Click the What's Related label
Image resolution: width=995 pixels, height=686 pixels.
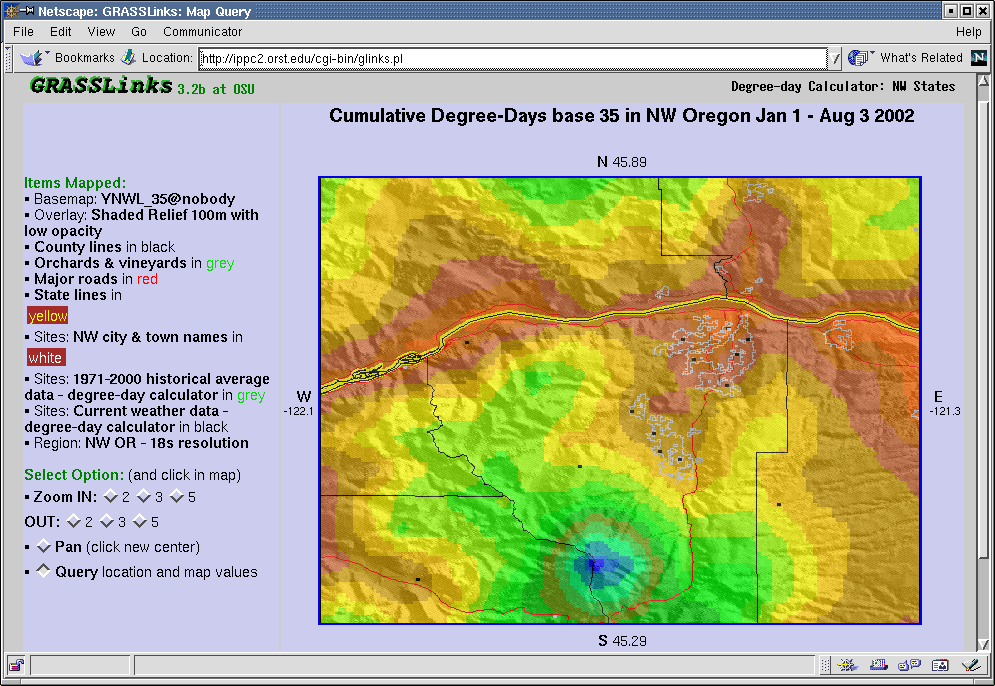pyautogui.click(x=921, y=58)
